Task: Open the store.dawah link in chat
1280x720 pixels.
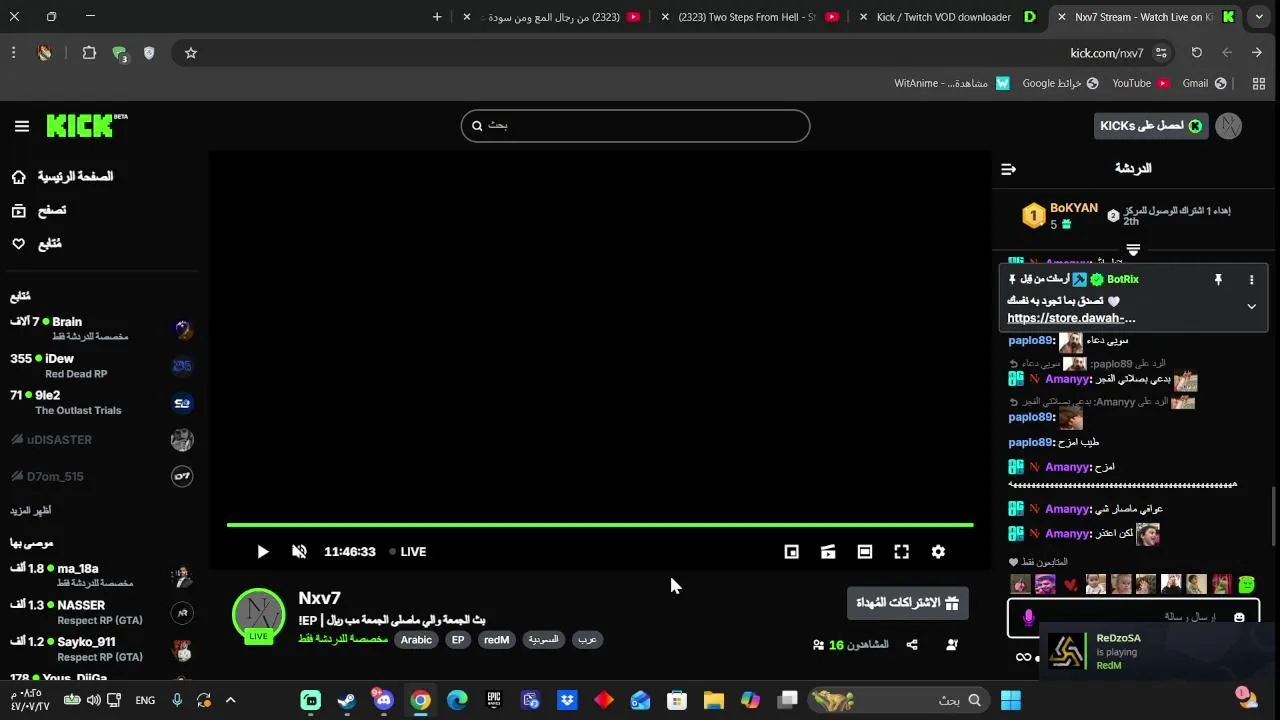Action: click(1071, 318)
